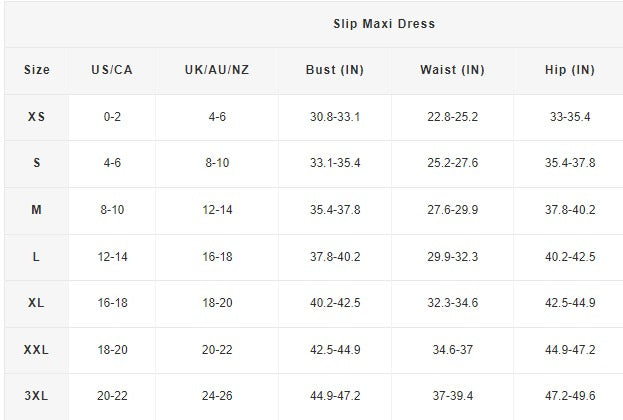Click bust measurement 30.8-33.1
This screenshot has height=420, width=623.
335,117
